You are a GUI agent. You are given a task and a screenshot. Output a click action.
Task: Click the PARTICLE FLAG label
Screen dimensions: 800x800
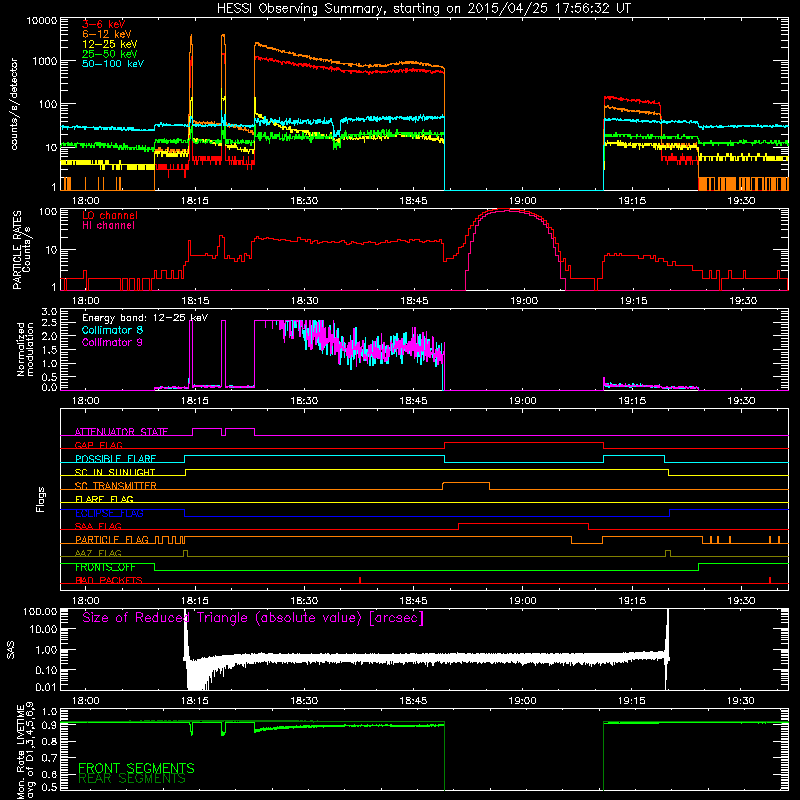(x=112, y=540)
